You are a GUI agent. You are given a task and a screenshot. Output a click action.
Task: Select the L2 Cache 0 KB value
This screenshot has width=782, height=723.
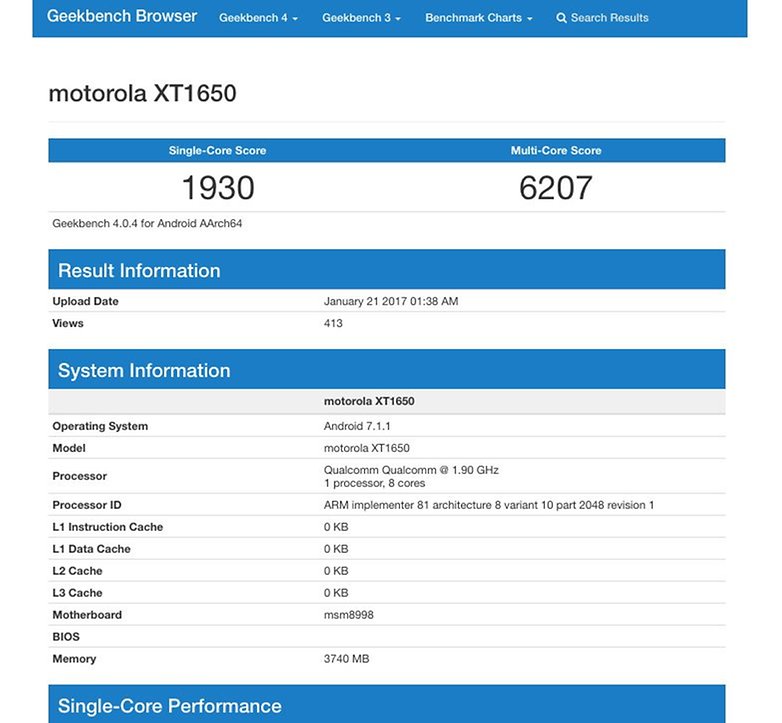coord(336,571)
